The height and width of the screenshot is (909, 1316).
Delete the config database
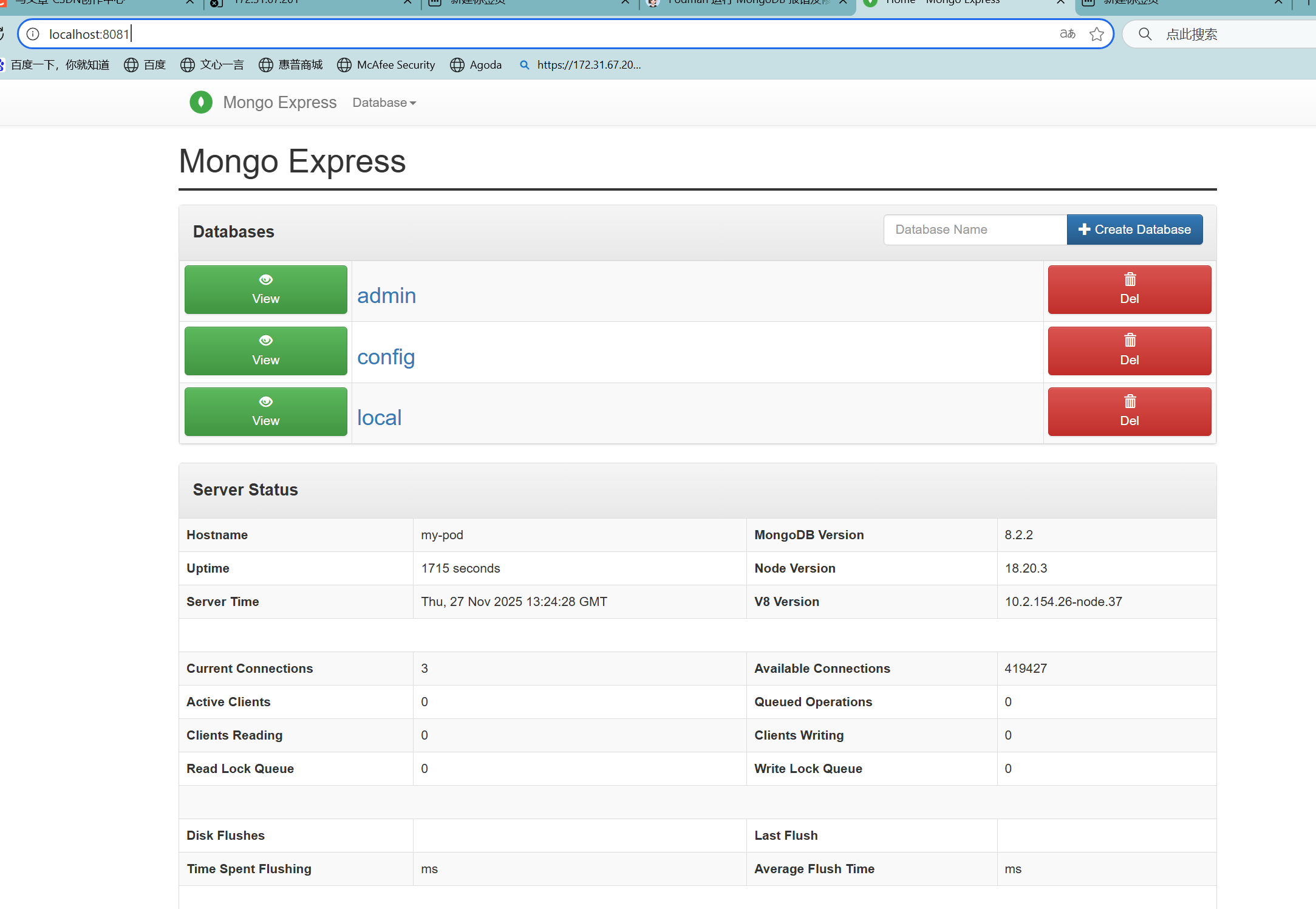click(x=1129, y=351)
